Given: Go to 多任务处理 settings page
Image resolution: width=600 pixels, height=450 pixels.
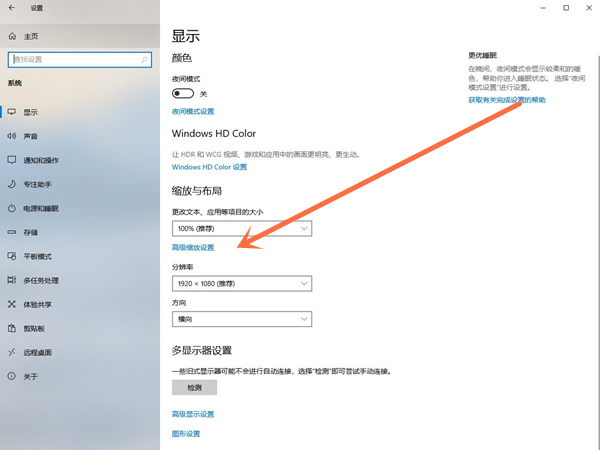Looking at the screenshot, I should point(40,280).
